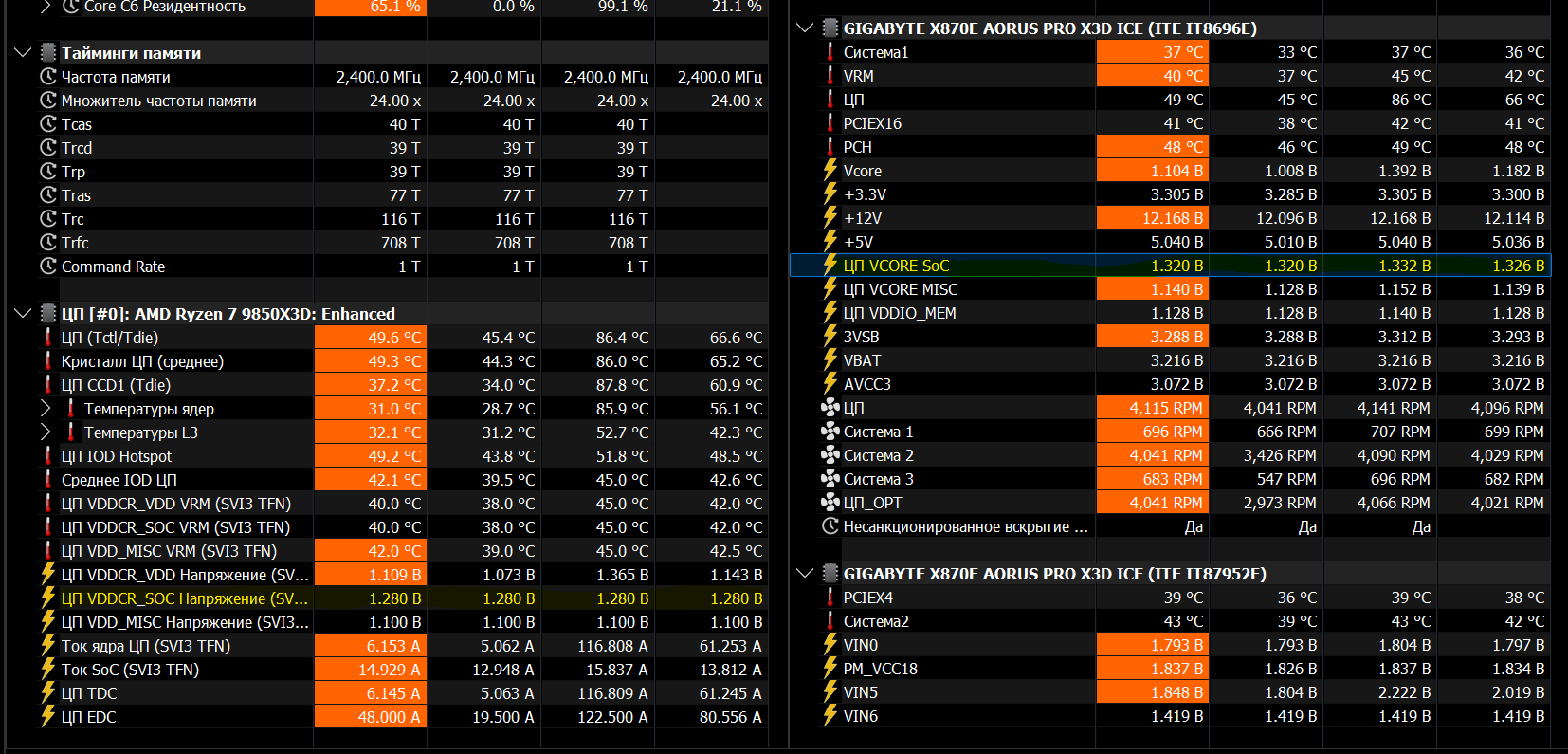Select the VBAT voltage row
The height and width of the screenshot is (754, 1568).
click(x=1184, y=360)
